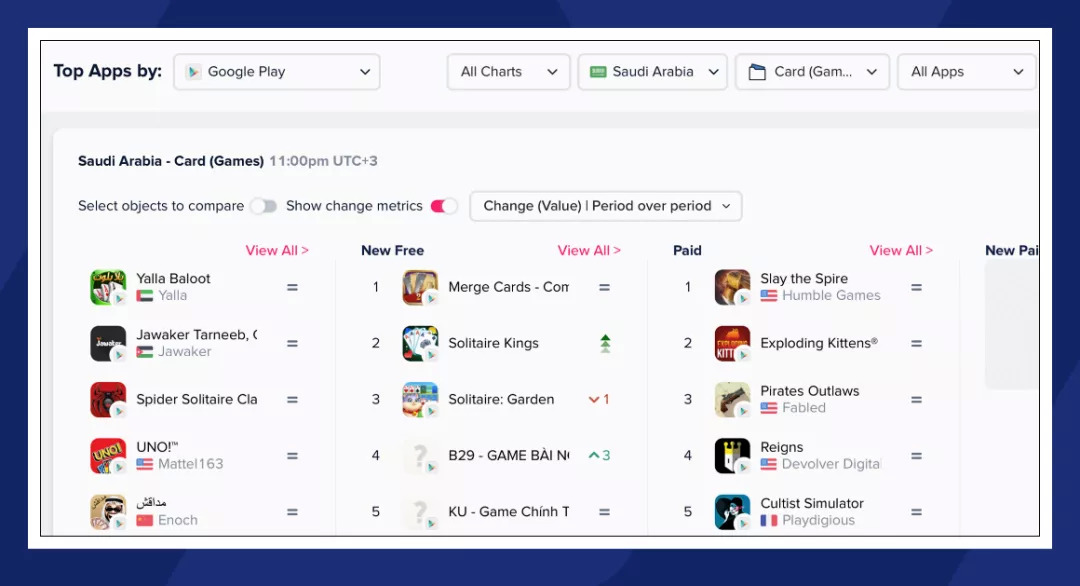
Task: Click the New Free column heading
Action: pos(393,251)
